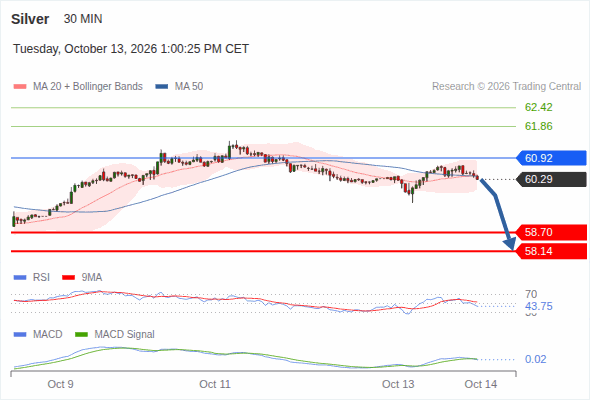Viewport: 590px width, 400px height.
Task: Click the Oct 11 axis date
Action: 215,384
